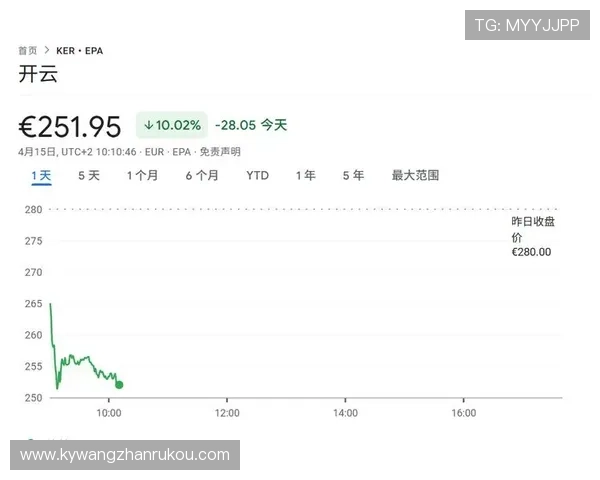Screen dimensions: 600x480
Task: Click the €251.95 price value
Action: click(x=70, y=127)
